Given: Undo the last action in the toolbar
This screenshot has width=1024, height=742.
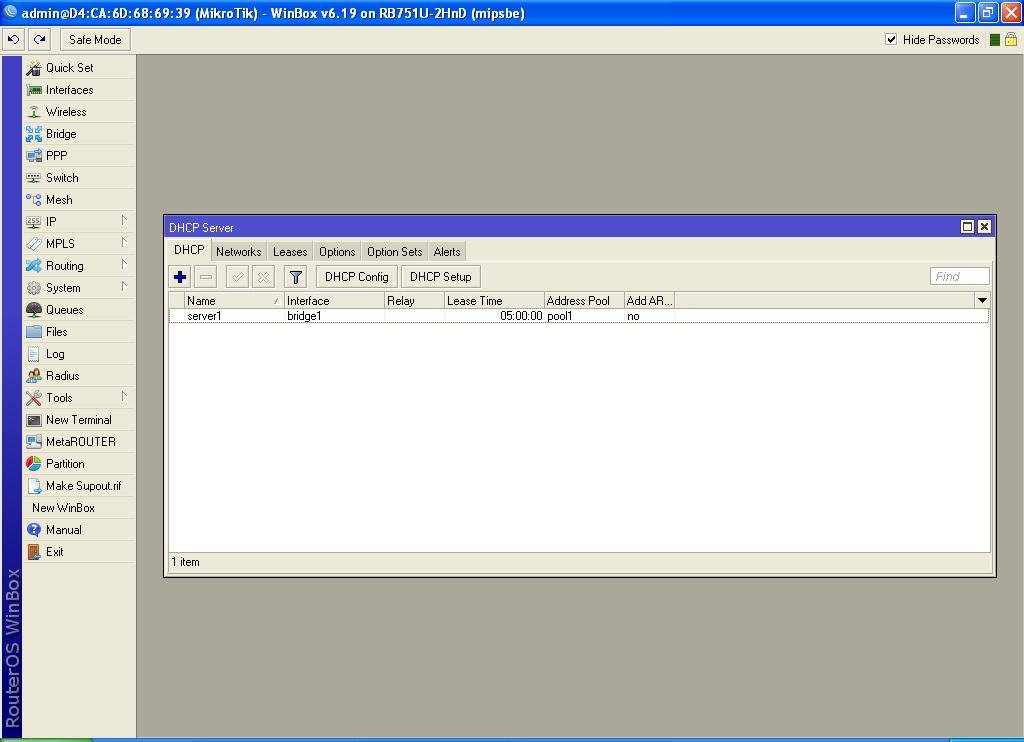Looking at the screenshot, I should pos(13,40).
